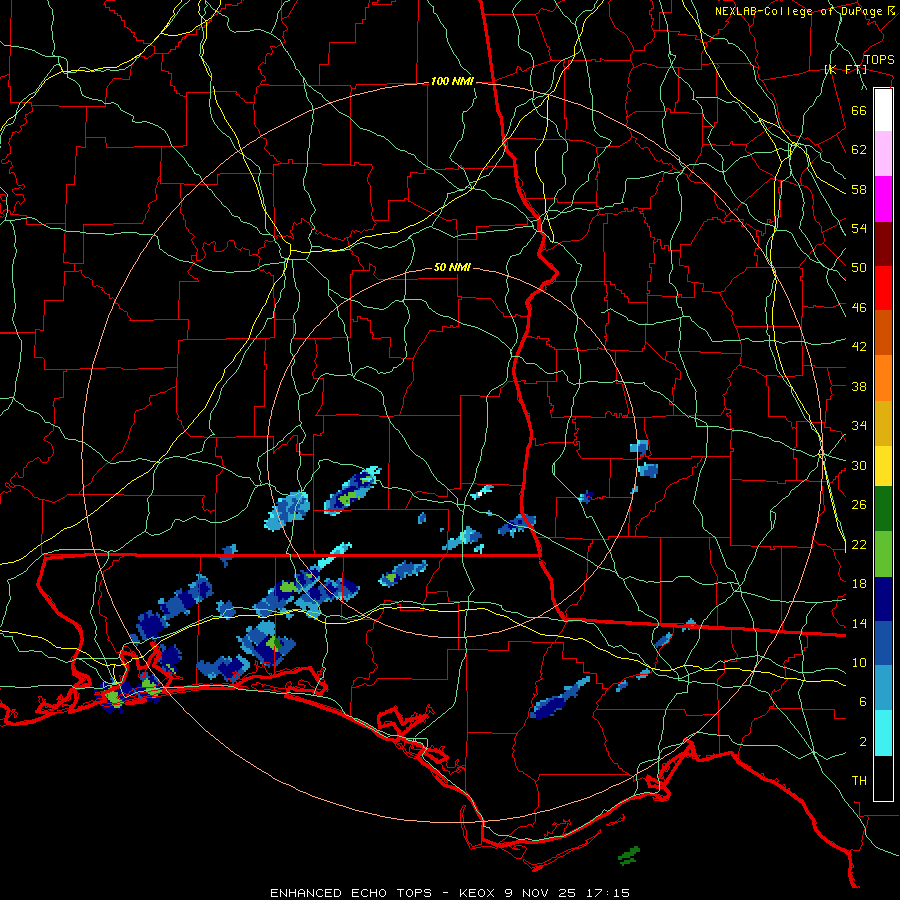Click the light pink legend swatch
900x900 pixels.
(x=883, y=154)
